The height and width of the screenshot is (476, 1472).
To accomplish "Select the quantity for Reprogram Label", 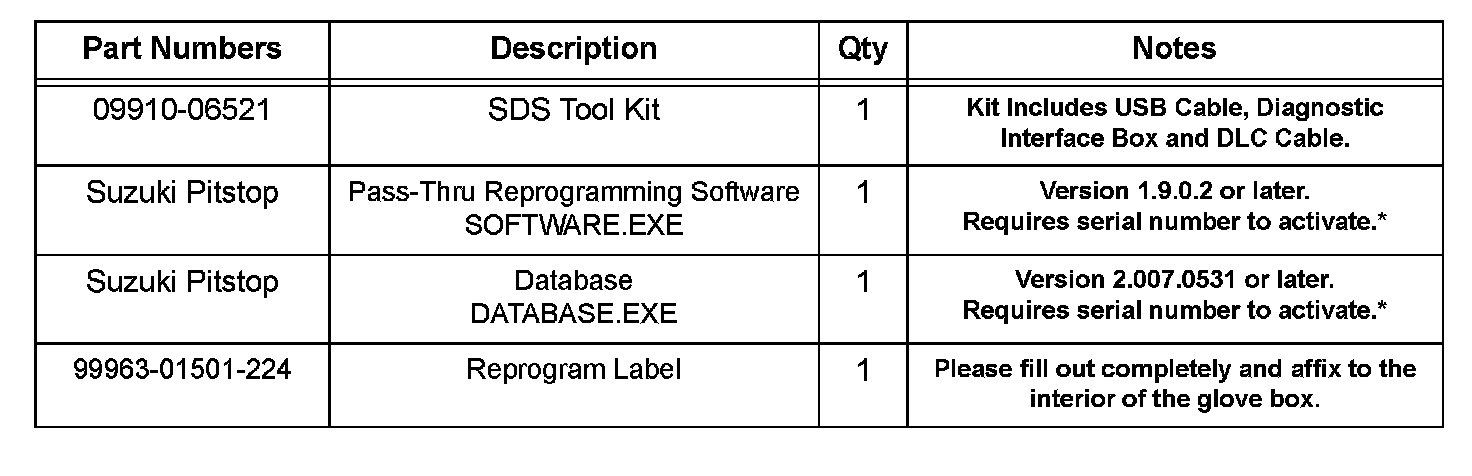I will (863, 371).
